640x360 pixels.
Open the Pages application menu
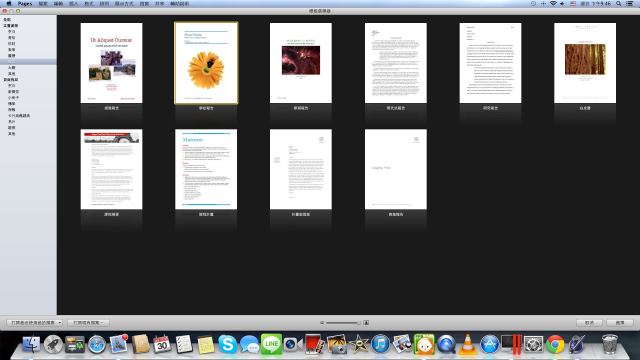tap(24, 4)
